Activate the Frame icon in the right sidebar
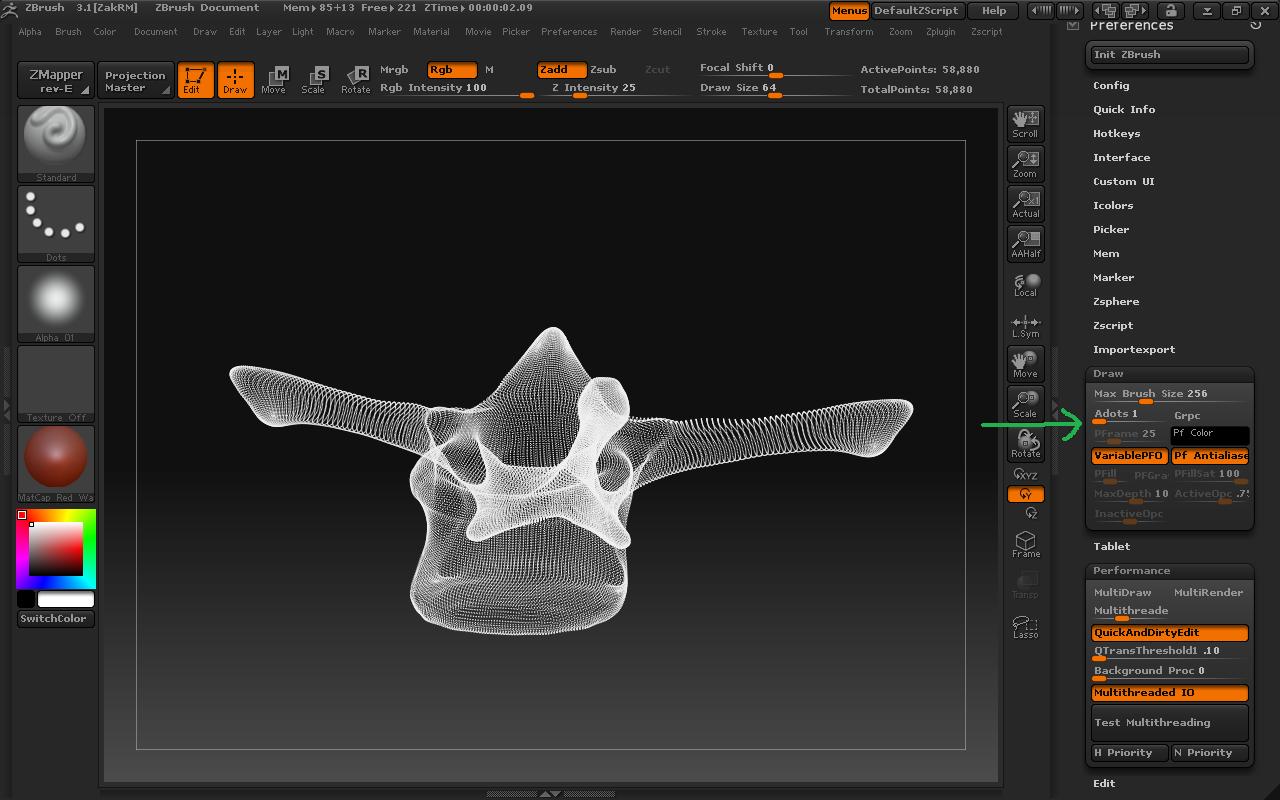Screen dimensions: 1280x800 point(1025,543)
